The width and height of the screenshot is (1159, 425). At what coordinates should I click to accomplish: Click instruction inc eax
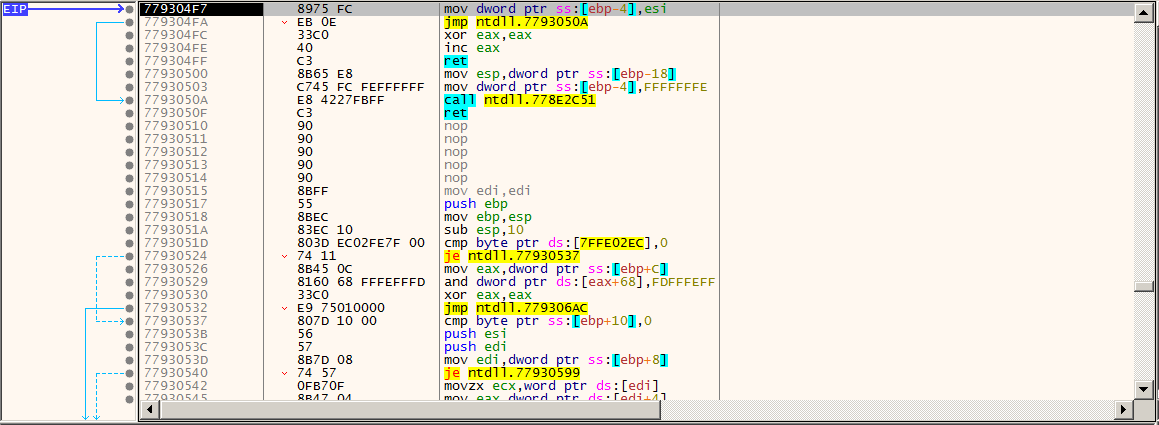click(472, 48)
